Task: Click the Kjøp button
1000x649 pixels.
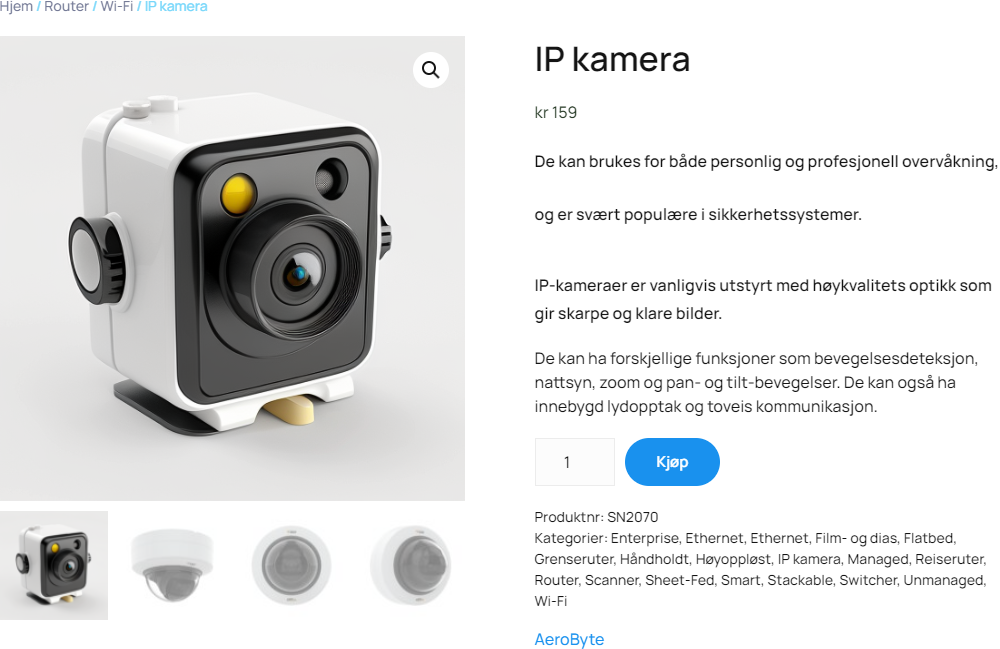Action: [672, 462]
